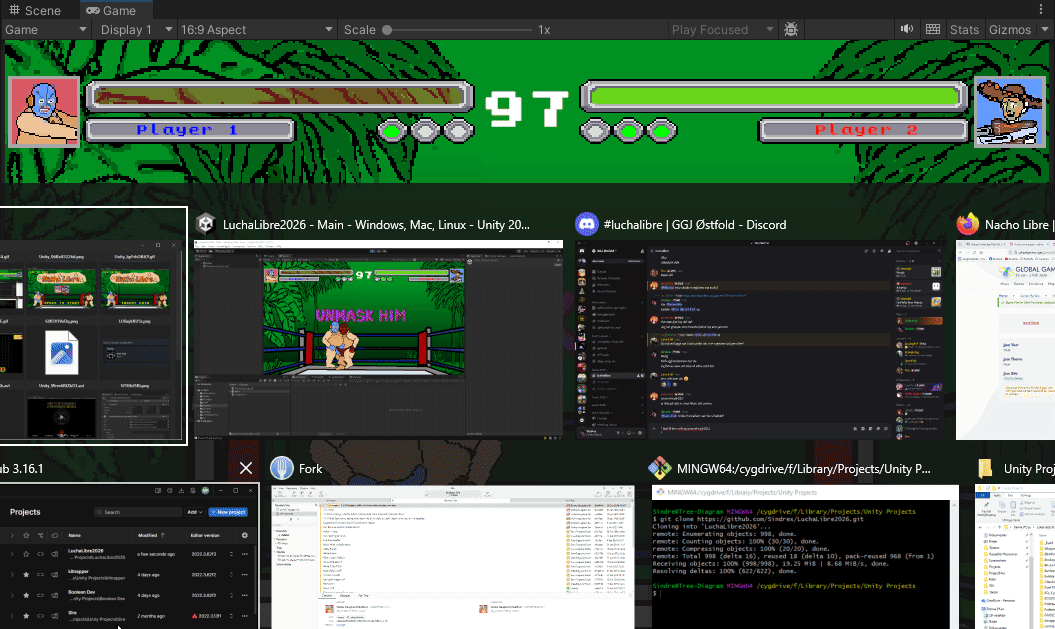Open the Unity Hub projects settings gear

point(245,535)
